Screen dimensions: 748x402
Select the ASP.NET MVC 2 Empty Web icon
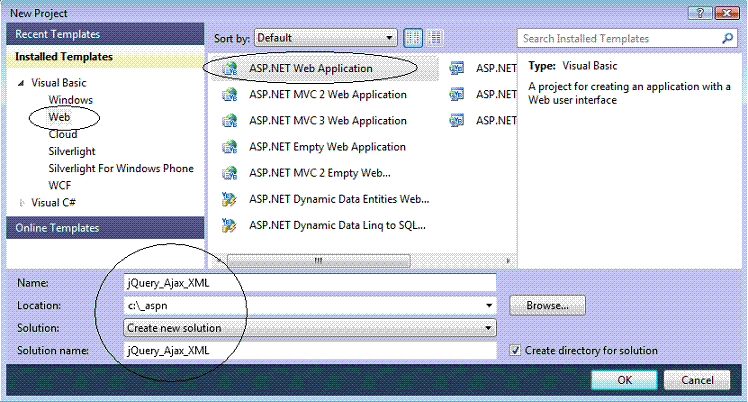tap(229, 173)
